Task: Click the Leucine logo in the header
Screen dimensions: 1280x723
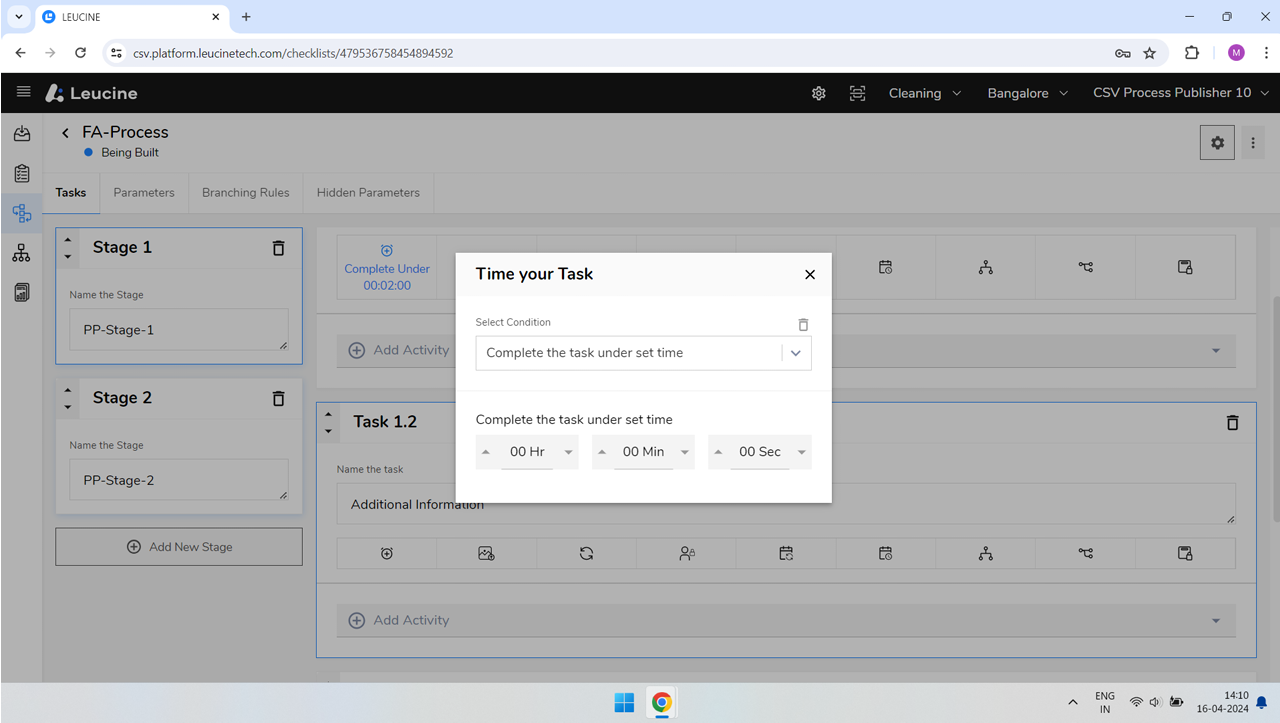Action: [92, 93]
